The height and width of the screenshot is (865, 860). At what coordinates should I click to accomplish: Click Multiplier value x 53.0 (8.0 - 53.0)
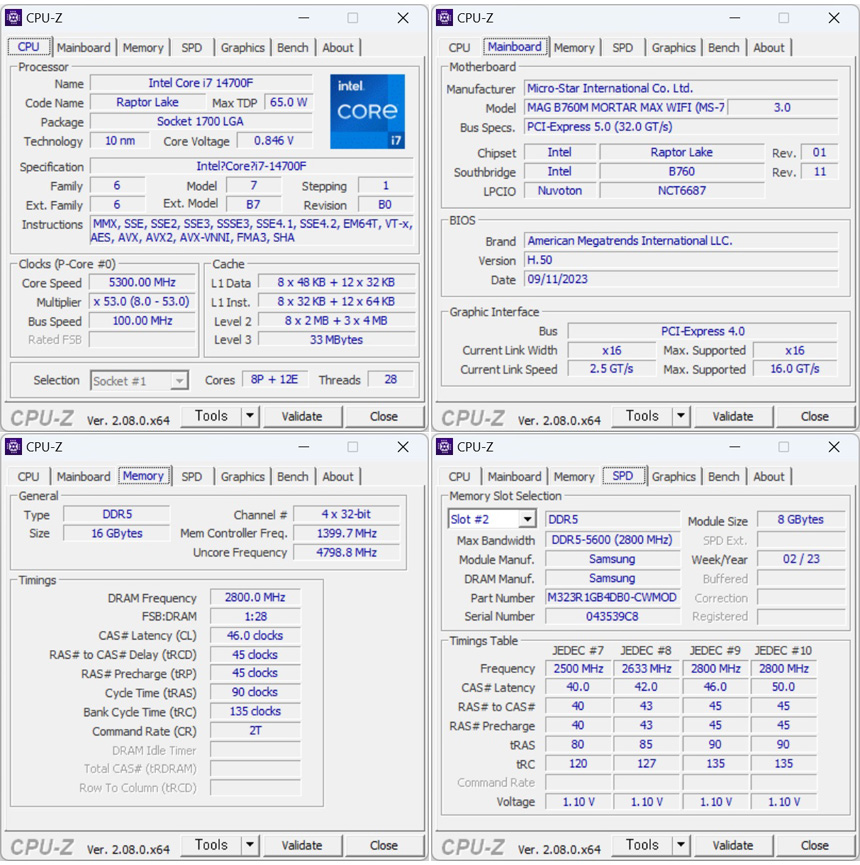(142, 301)
